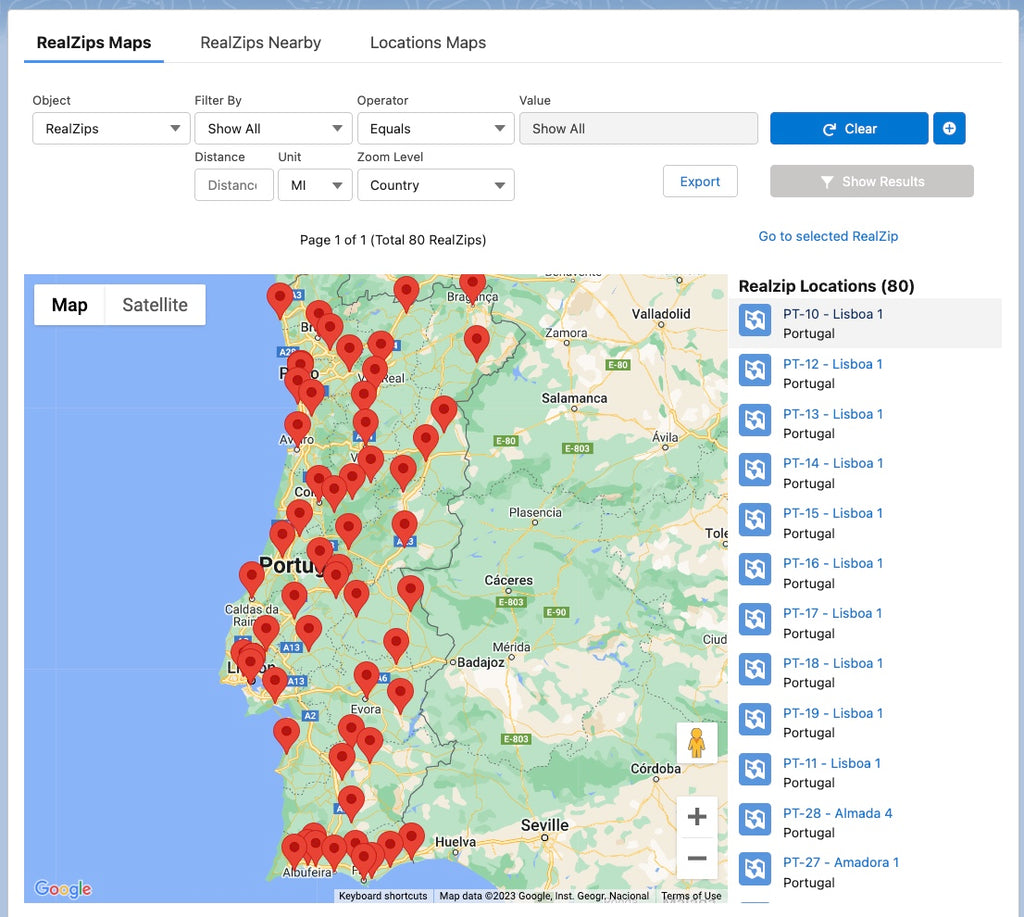Click the Street View pegman icon
Screen dimensions: 1024x917
tap(696, 743)
